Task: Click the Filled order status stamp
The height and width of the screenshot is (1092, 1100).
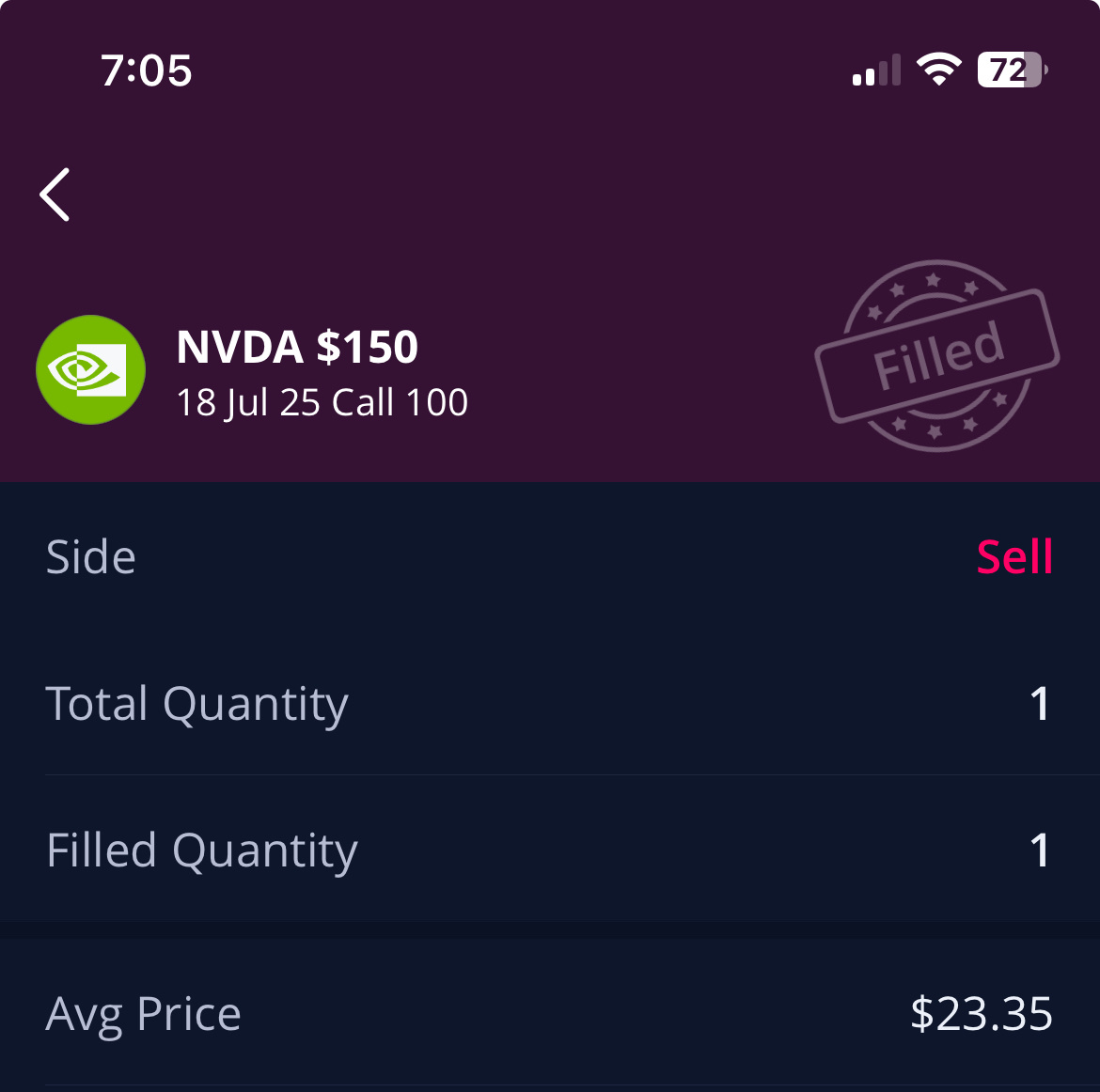Action: click(937, 356)
